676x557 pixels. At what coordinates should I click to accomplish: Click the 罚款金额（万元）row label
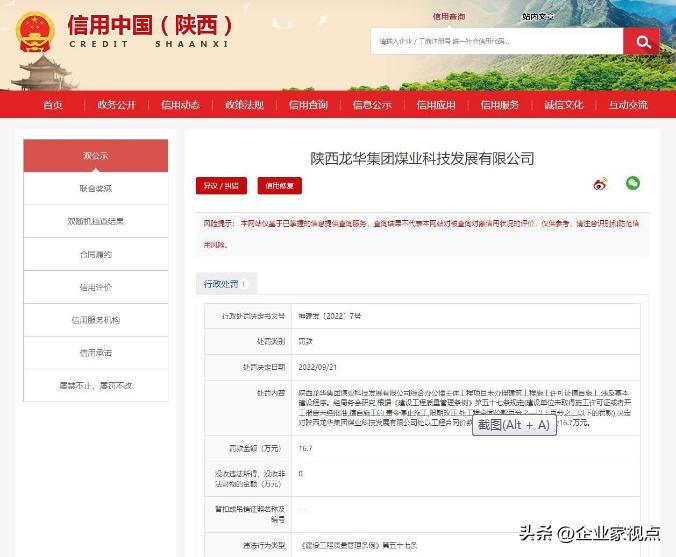pyautogui.click(x=255, y=448)
